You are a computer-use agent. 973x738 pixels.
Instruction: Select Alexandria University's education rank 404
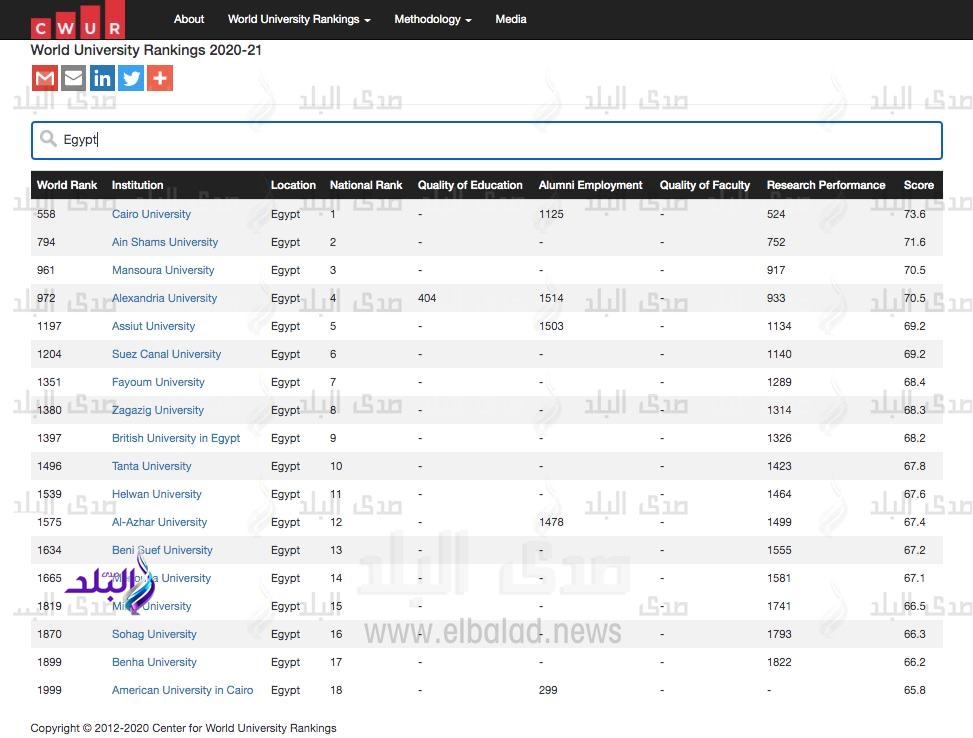[427, 298]
